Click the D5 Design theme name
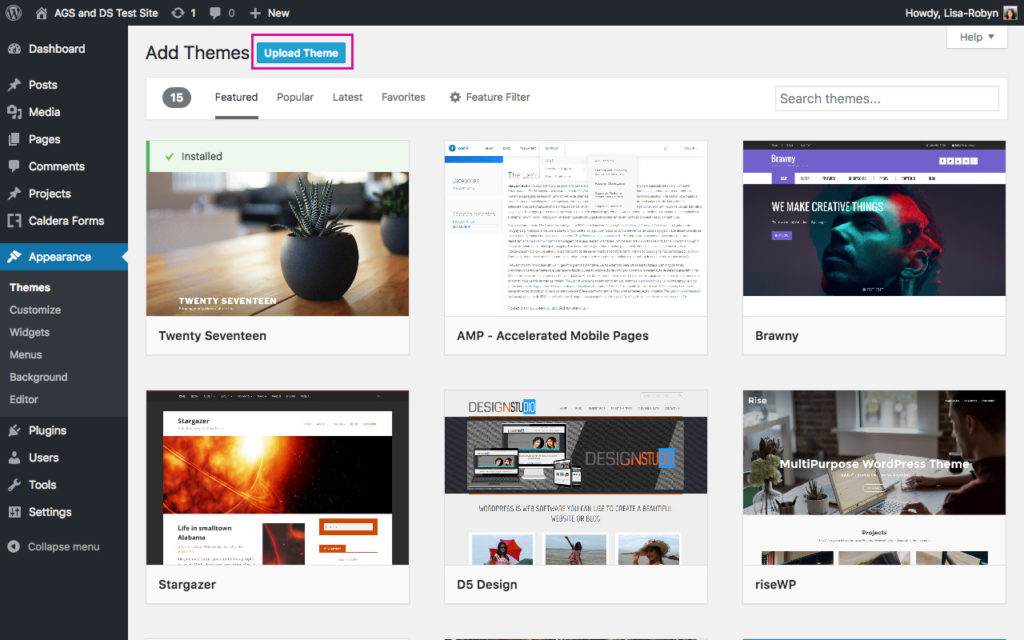 (487, 584)
